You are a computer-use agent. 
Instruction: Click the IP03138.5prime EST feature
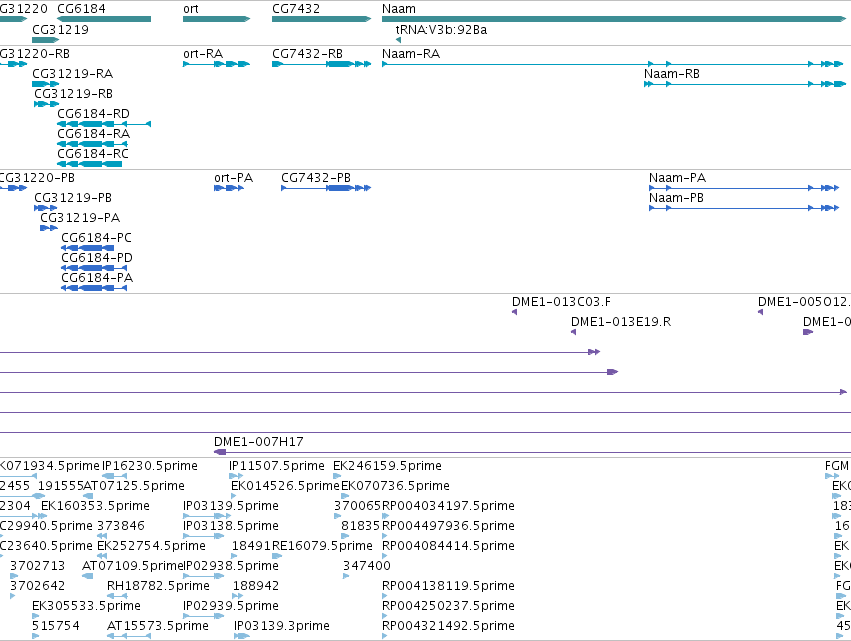click(204, 536)
